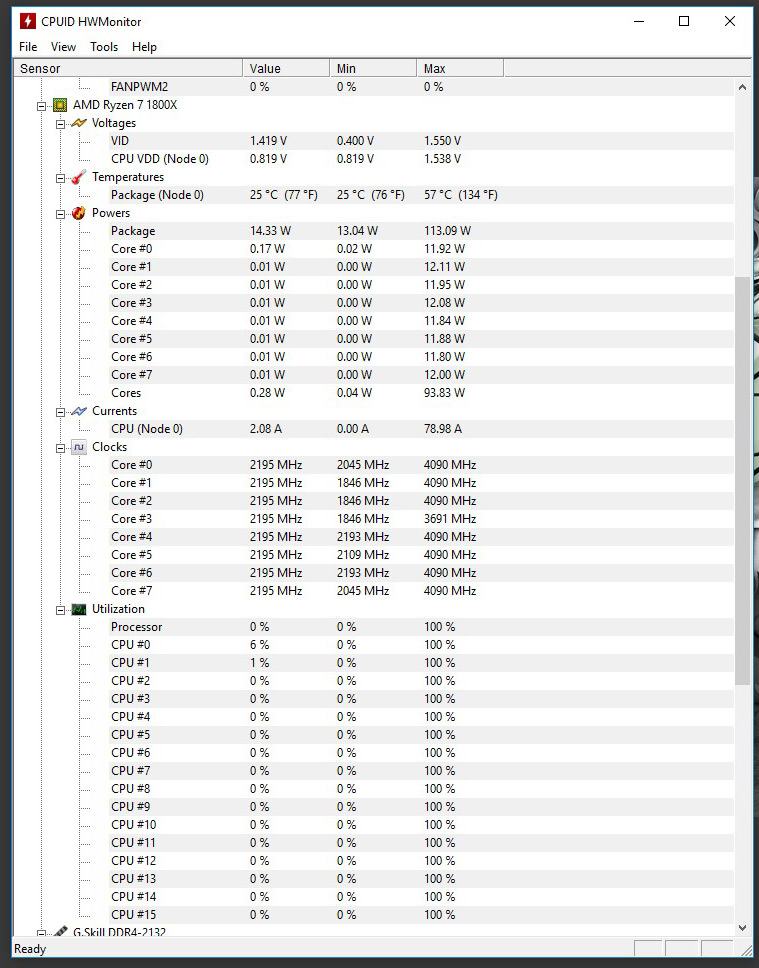Click the 3691 MHz max clock value
Image resolution: width=759 pixels, height=968 pixels.
(450, 519)
